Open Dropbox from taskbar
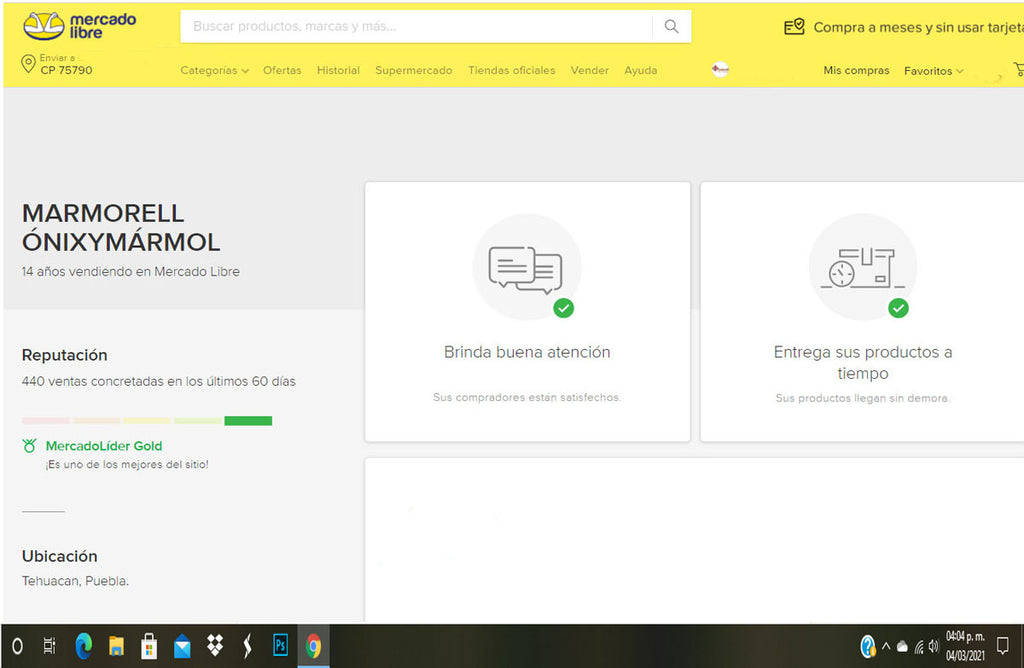The image size is (1024, 668). coord(215,646)
